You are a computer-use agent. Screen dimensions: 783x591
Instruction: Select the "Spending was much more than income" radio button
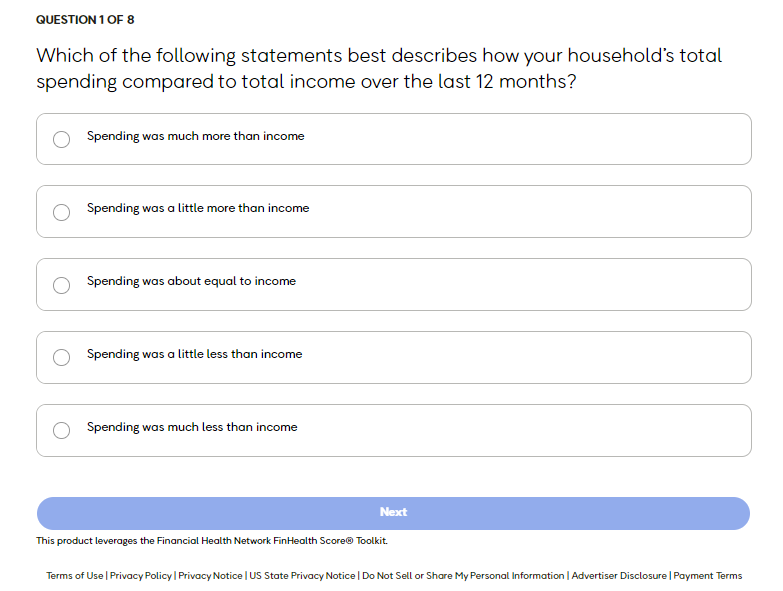(61, 139)
